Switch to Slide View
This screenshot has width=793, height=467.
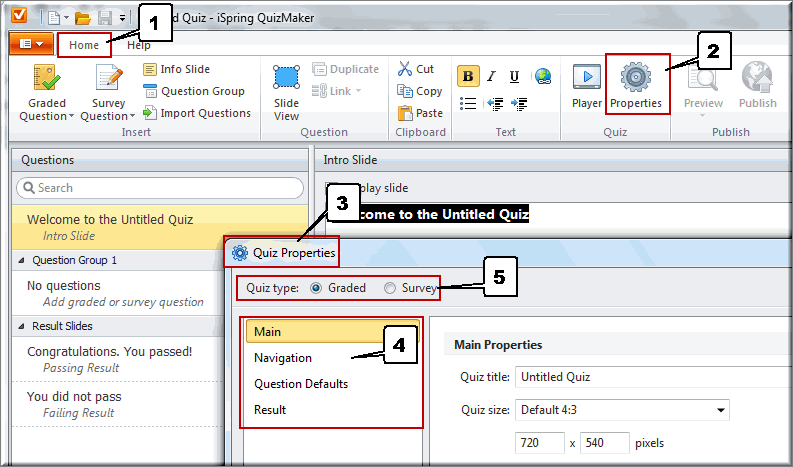pyautogui.click(x=286, y=92)
